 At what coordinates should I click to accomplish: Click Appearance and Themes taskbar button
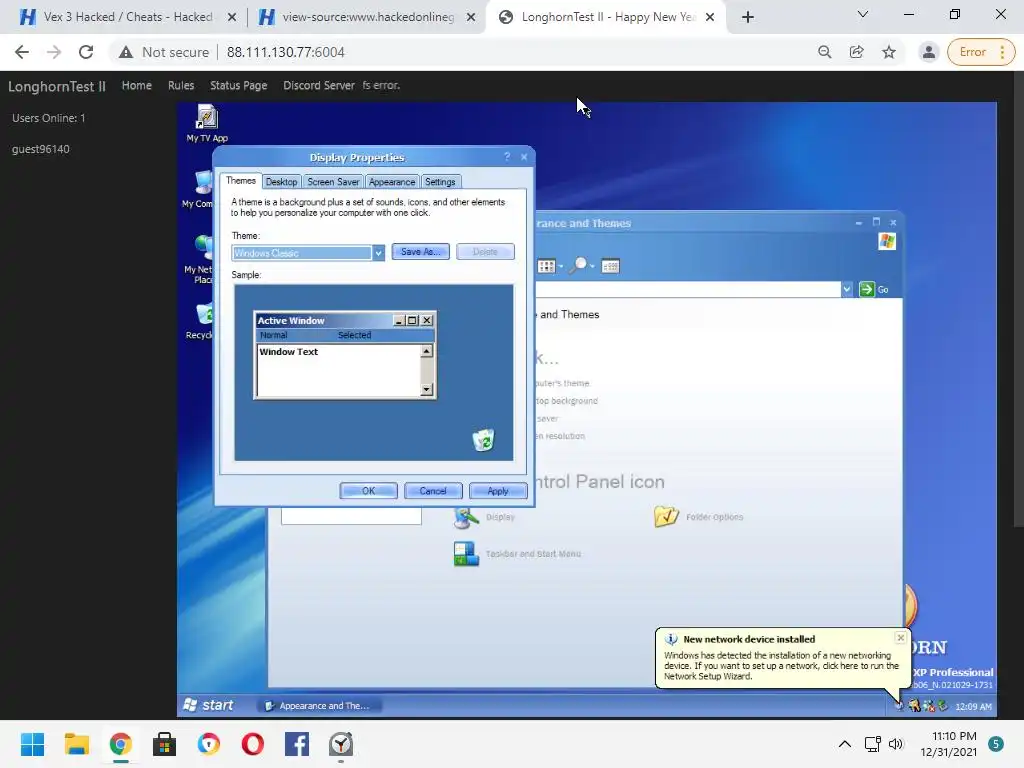pyautogui.click(x=319, y=705)
